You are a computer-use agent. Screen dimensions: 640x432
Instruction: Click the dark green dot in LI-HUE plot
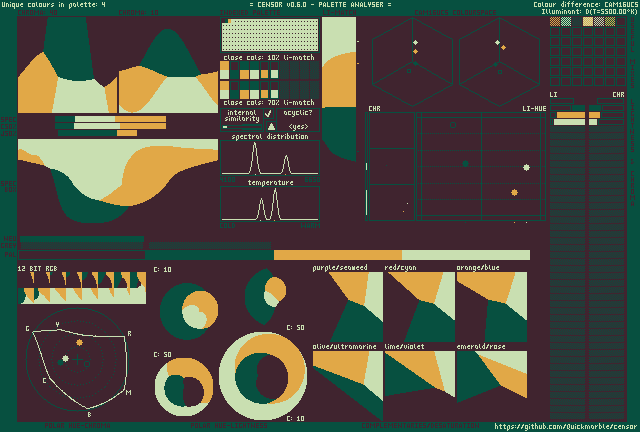tap(465, 163)
